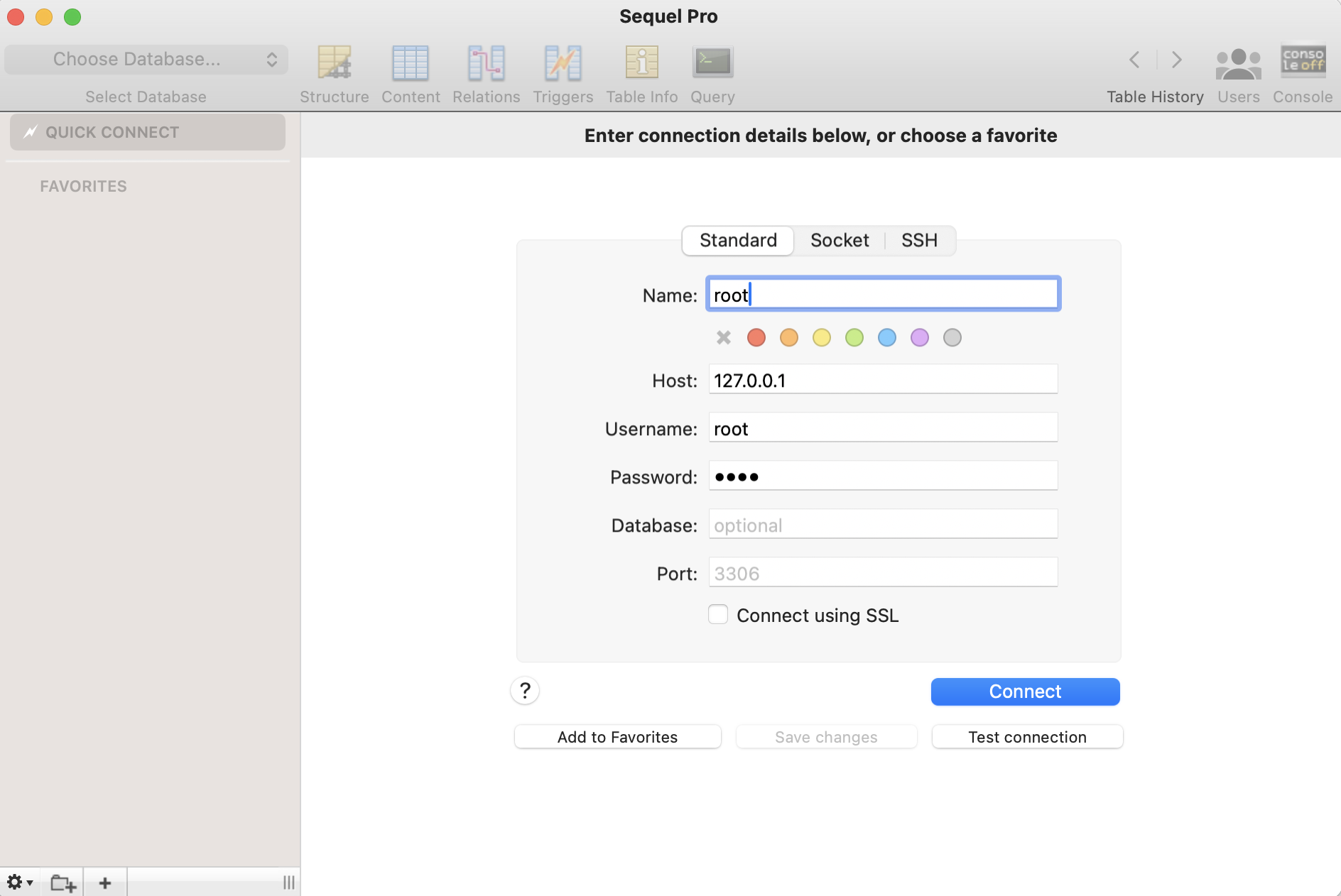Viewport: 1341px width, 896px height.
Task: Open the Table Info view
Action: (x=642, y=74)
